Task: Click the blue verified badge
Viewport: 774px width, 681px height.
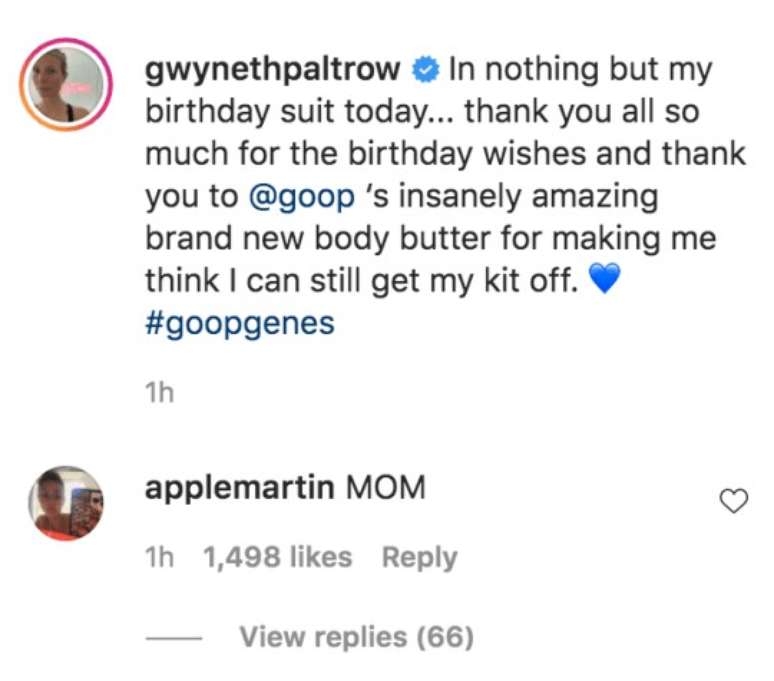Action: coord(424,71)
